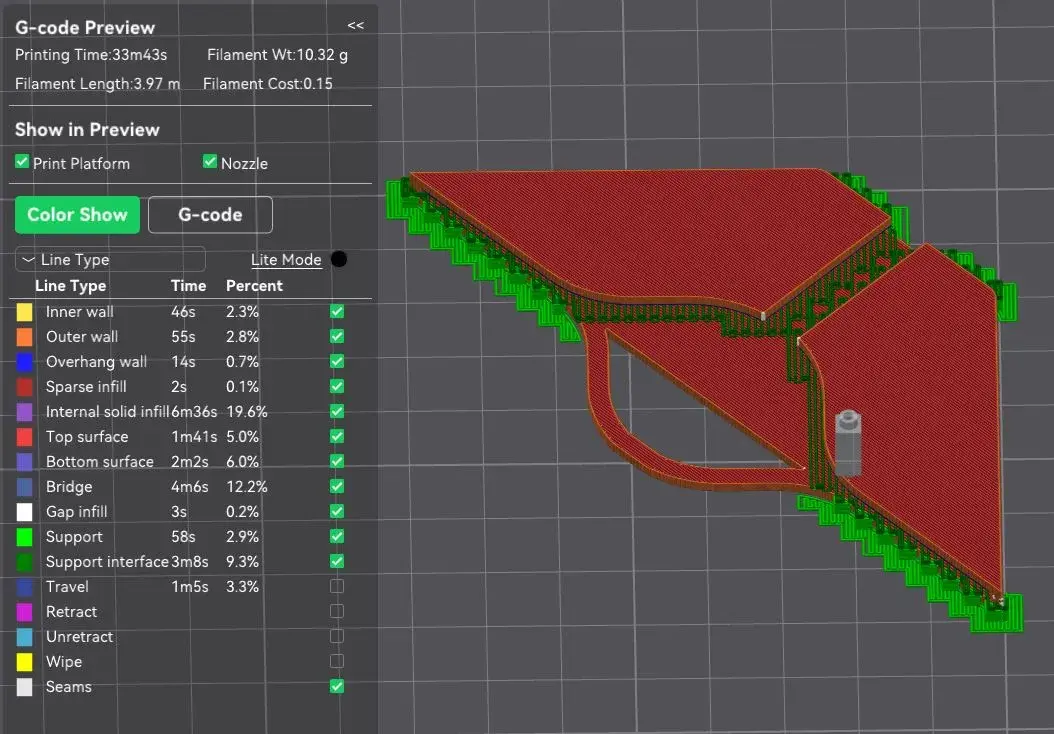Enable Wipe visibility checkbox

(337, 661)
